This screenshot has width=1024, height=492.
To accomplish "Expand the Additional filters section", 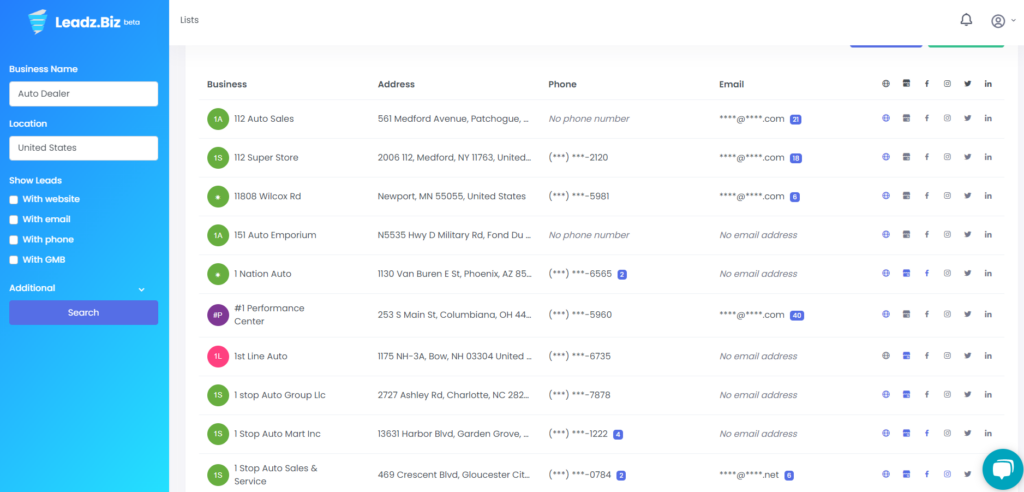I will 77,288.
